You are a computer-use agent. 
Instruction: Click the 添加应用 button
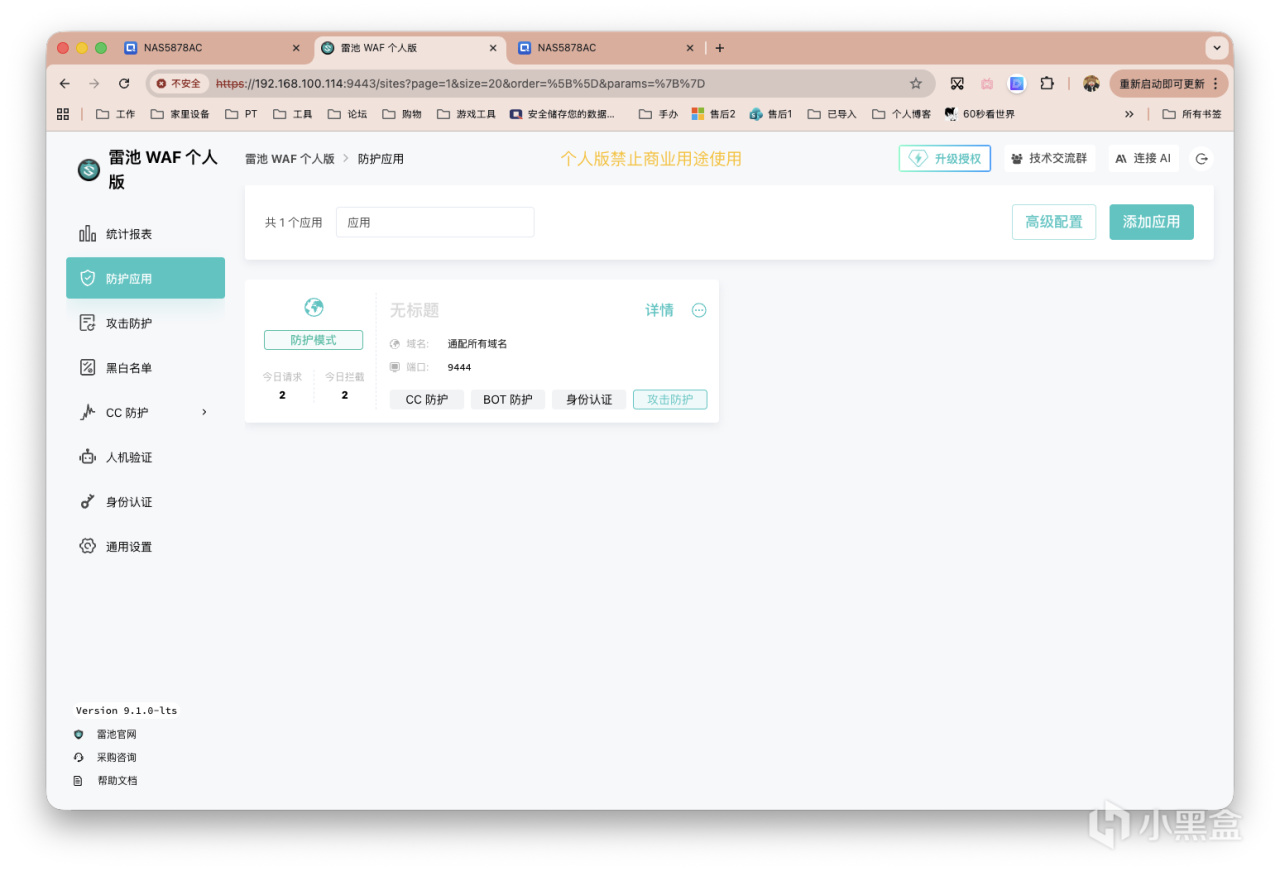[1152, 222]
